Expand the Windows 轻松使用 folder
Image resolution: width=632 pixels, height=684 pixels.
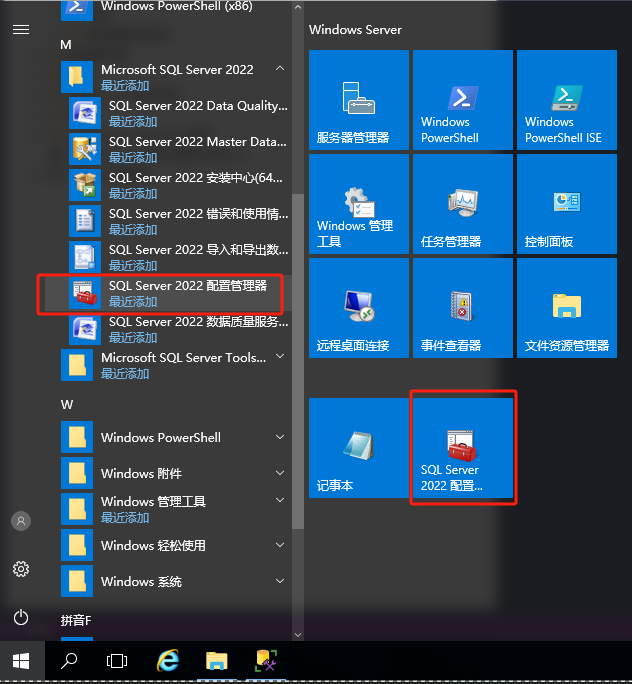click(280, 545)
